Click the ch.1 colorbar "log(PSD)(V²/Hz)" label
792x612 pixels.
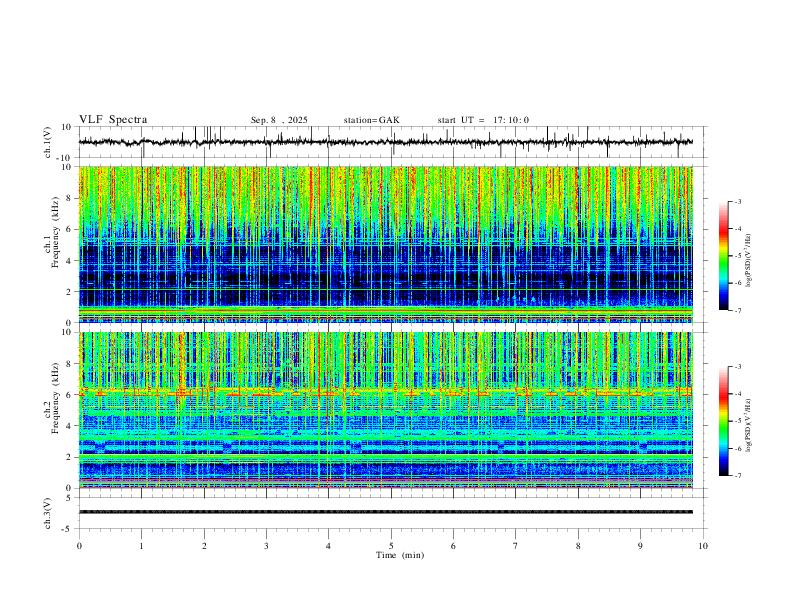pos(748,261)
